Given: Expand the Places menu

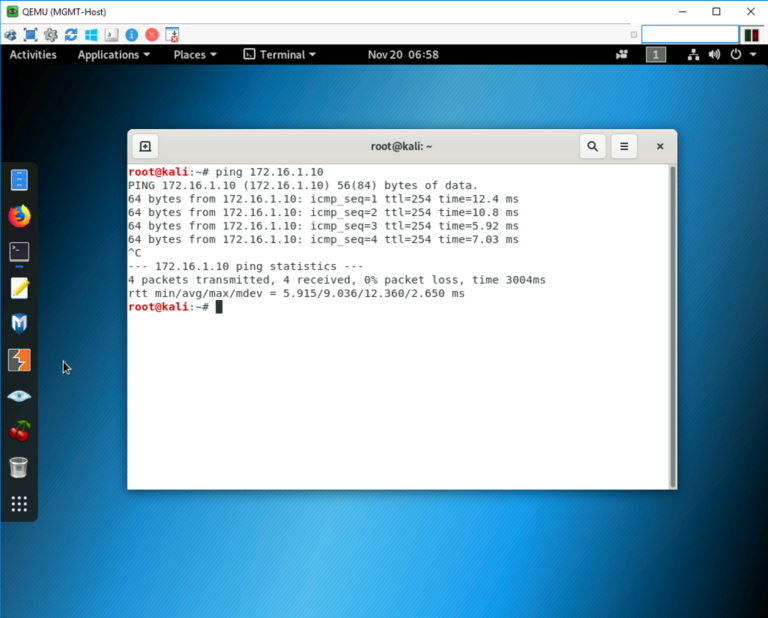Looking at the screenshot, I should click(195, 54).
